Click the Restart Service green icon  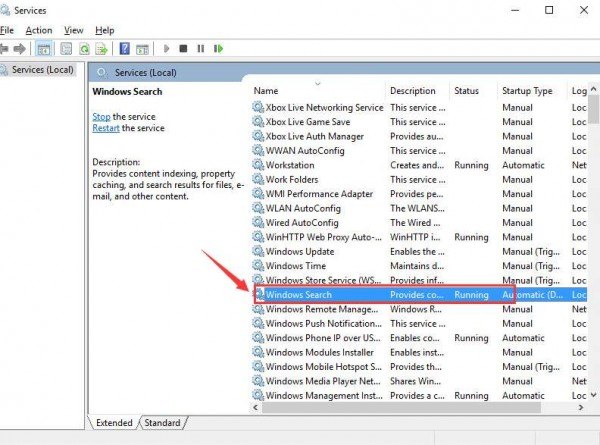pos(218,49)
